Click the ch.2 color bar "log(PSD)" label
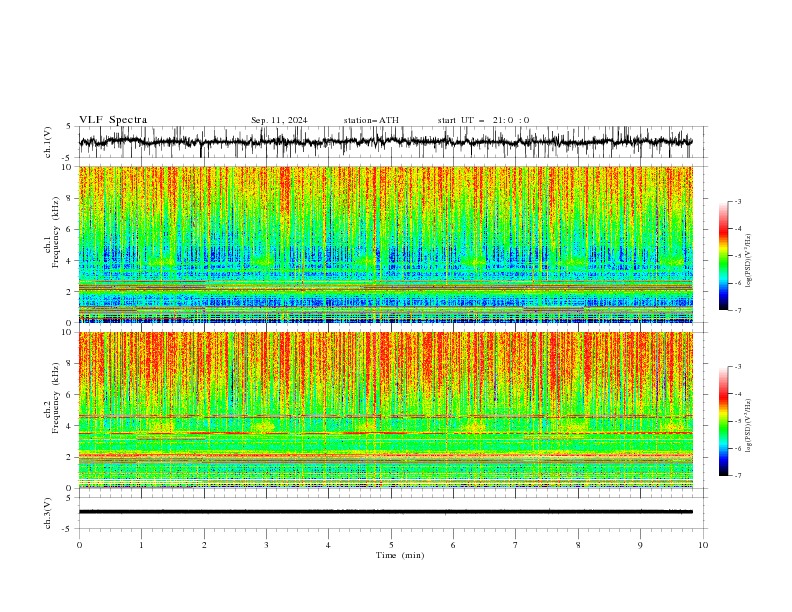This screenshot has height=612, width=792. click(x=748, y=426)
